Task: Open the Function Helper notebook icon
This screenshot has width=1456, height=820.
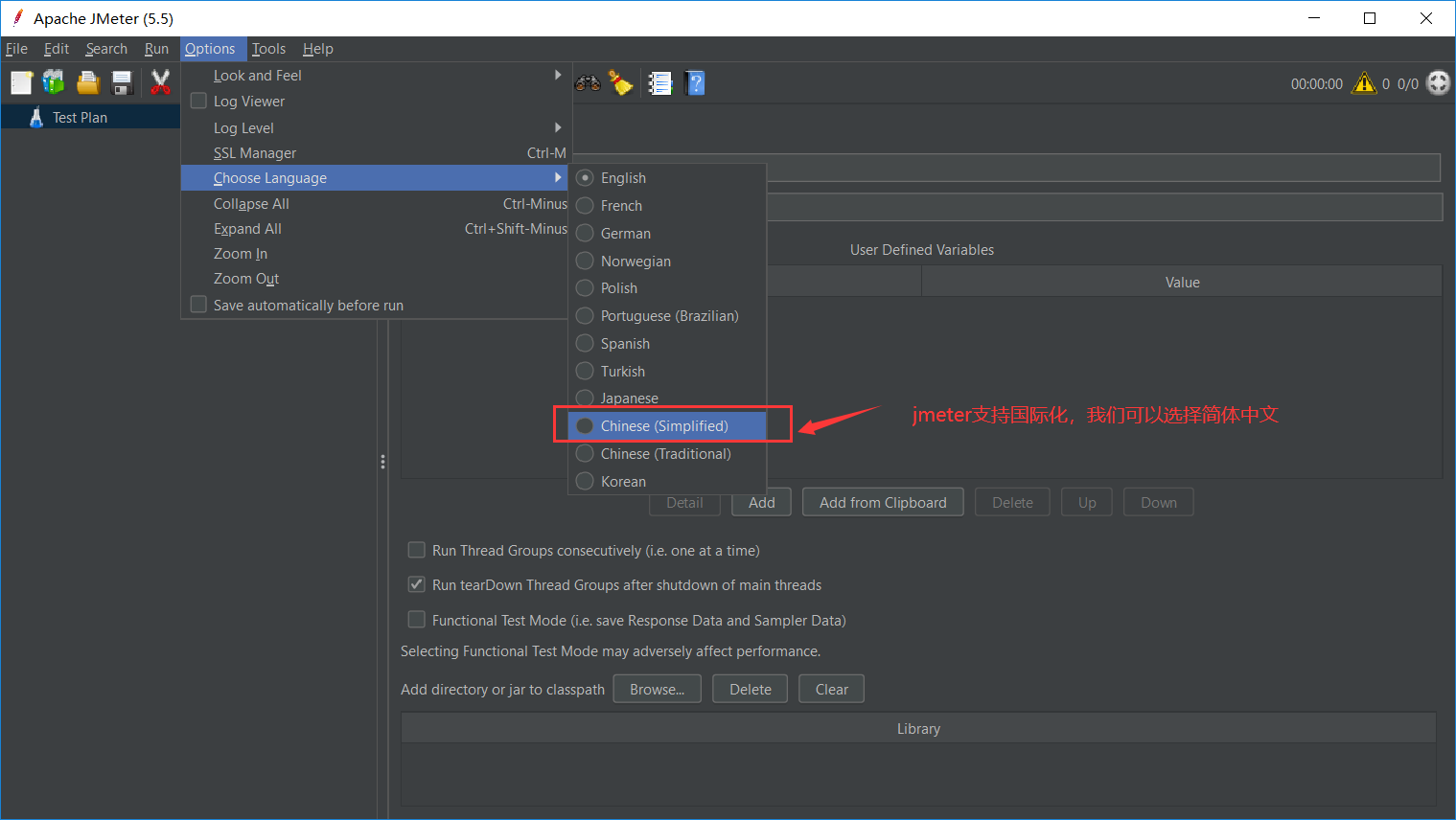Action: tap(660, 83)
